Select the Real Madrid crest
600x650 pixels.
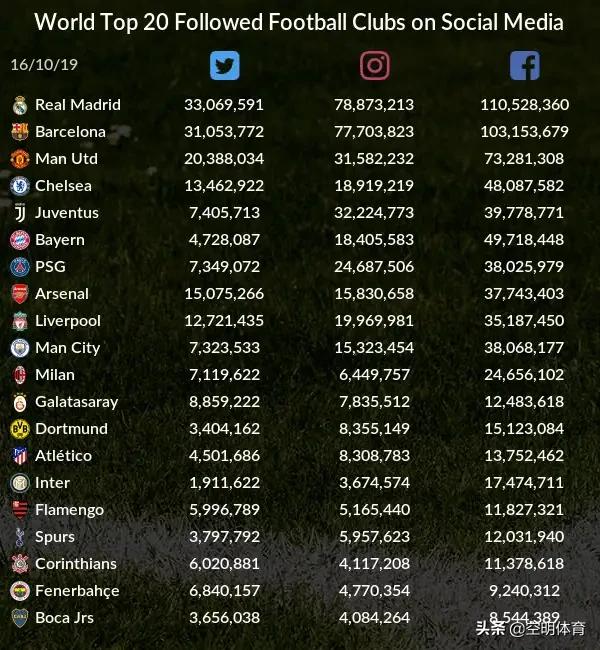20,105
